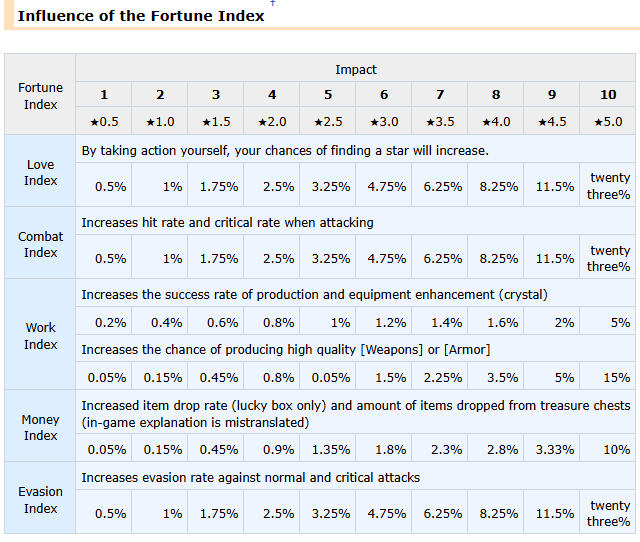Click the evasion rate description text
The image size is (640, 542).
click(250, 477)
